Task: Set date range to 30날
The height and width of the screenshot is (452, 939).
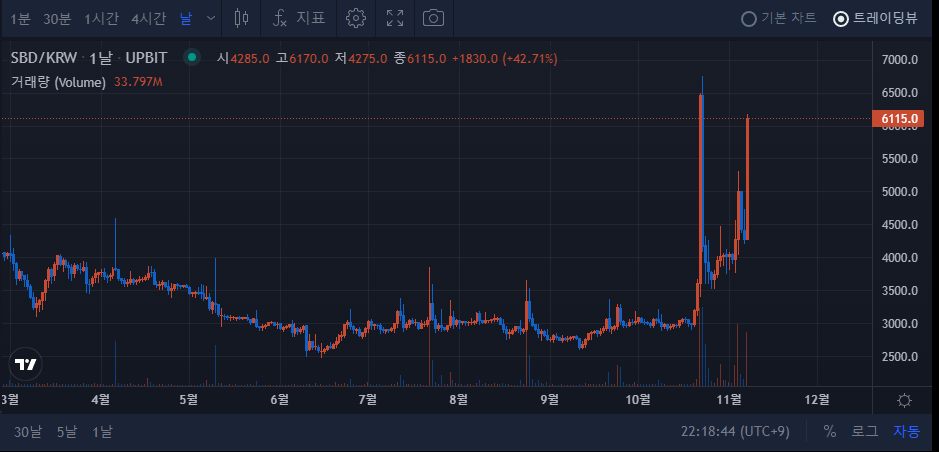Action: (29, 432)
